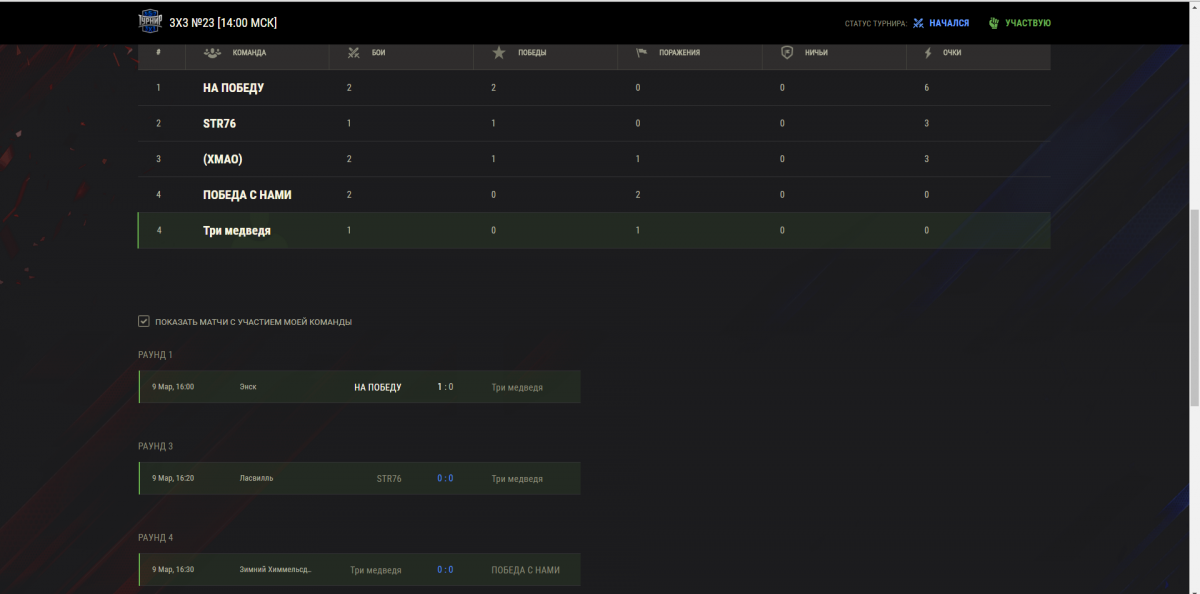Image resolution: width=1200 pixels, height=594 pixels.
Task: Toggle show matches with my team checkbox
Action: pos(144,321)
